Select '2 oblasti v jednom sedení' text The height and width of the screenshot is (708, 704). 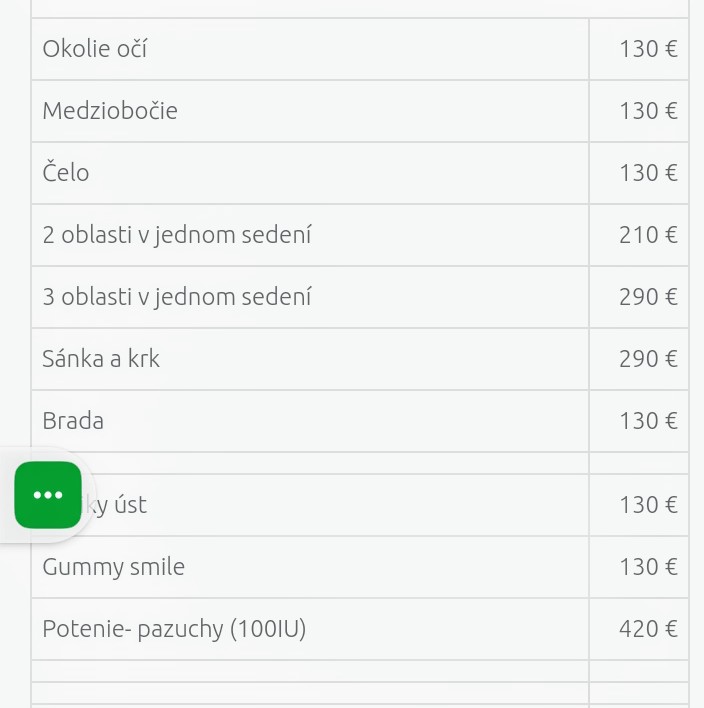point(177,235)
